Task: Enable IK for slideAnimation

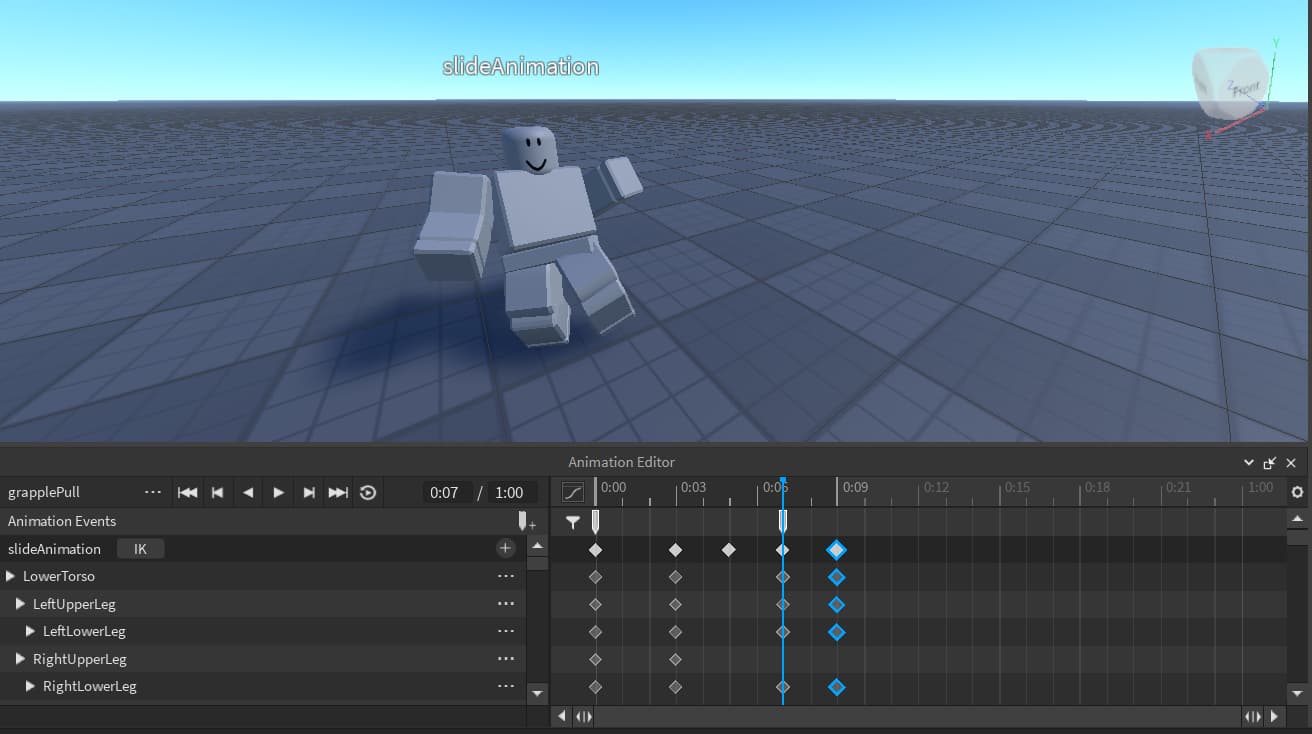Action: (x=140, y=548)
